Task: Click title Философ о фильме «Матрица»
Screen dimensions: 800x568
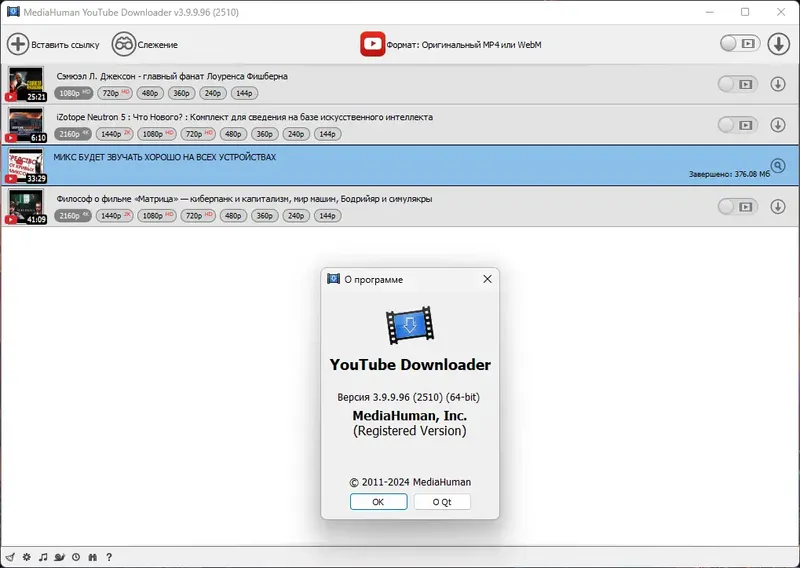Action: pos(244,199)
